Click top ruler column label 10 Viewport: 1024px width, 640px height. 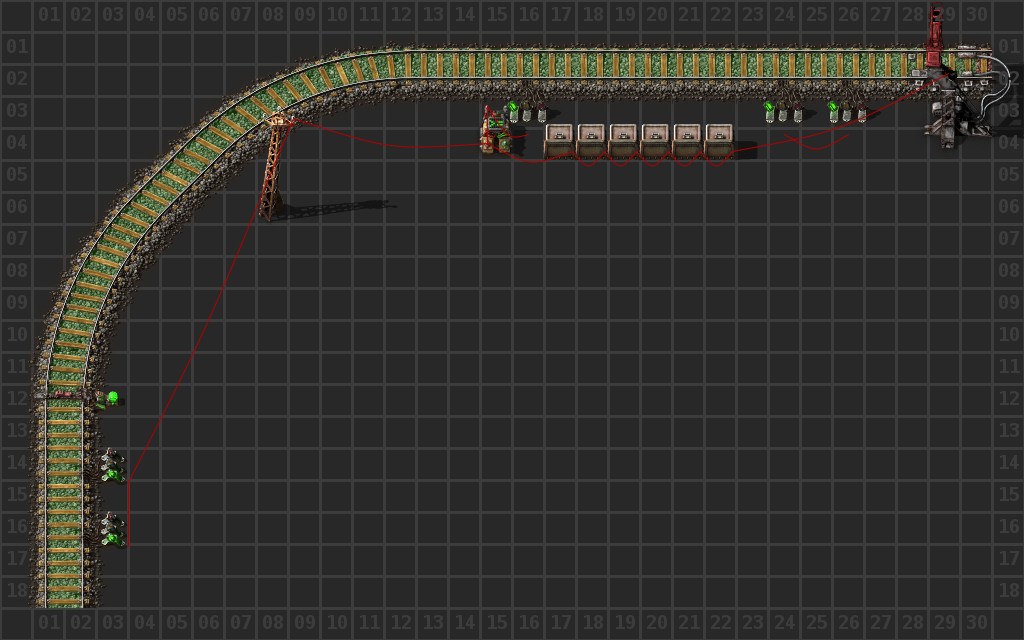(x=336, y=14)
